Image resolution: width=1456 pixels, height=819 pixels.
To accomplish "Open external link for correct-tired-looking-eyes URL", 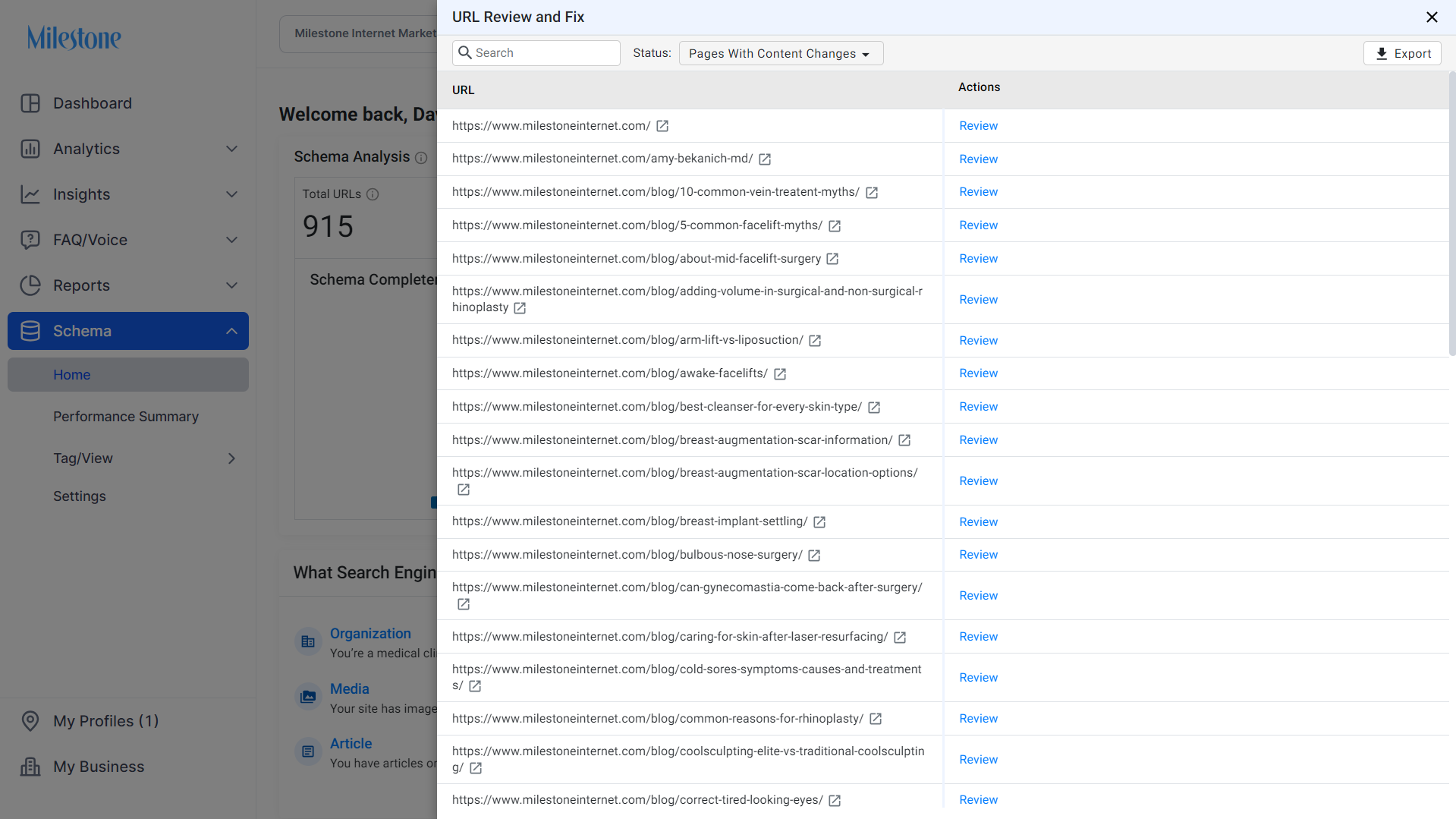I will [835, 801].
